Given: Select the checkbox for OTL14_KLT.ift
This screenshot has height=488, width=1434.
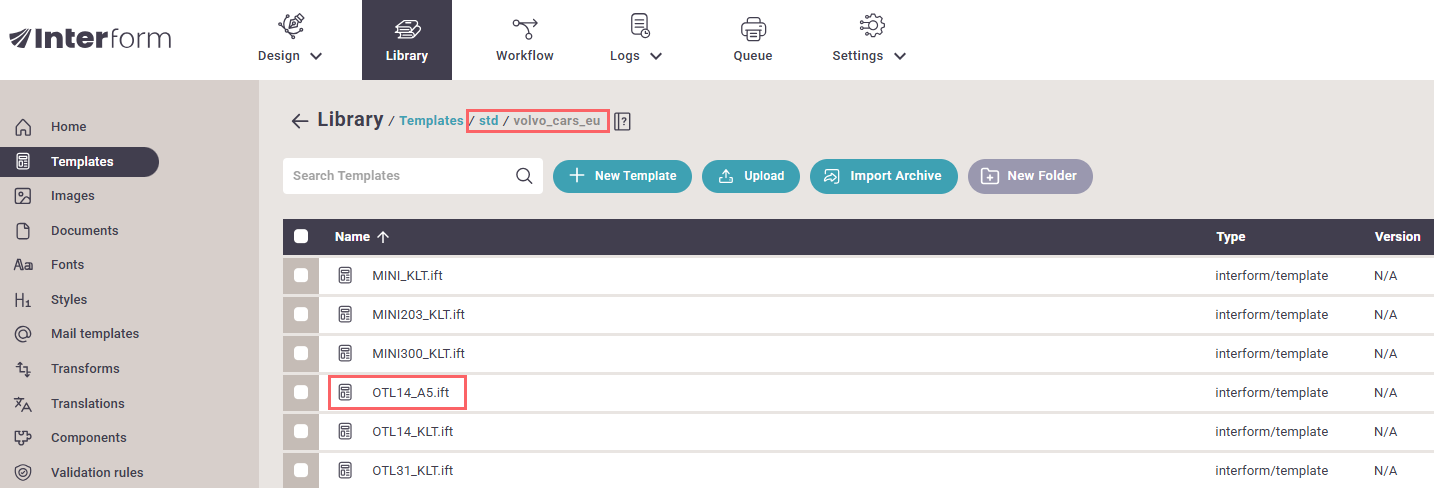Looking at the screenshot, I should [x=301, y=432].
